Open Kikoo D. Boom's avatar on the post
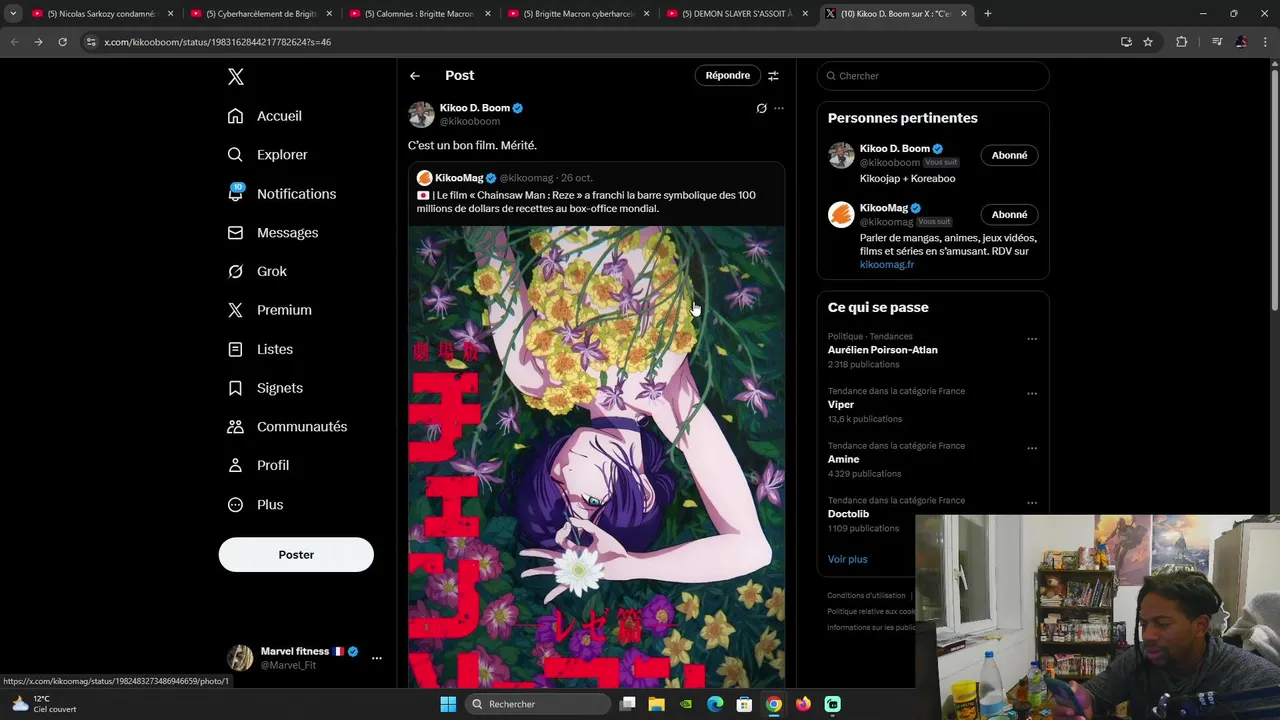The width and height of the screenshot is (1280, 720). tap(421, 114)
